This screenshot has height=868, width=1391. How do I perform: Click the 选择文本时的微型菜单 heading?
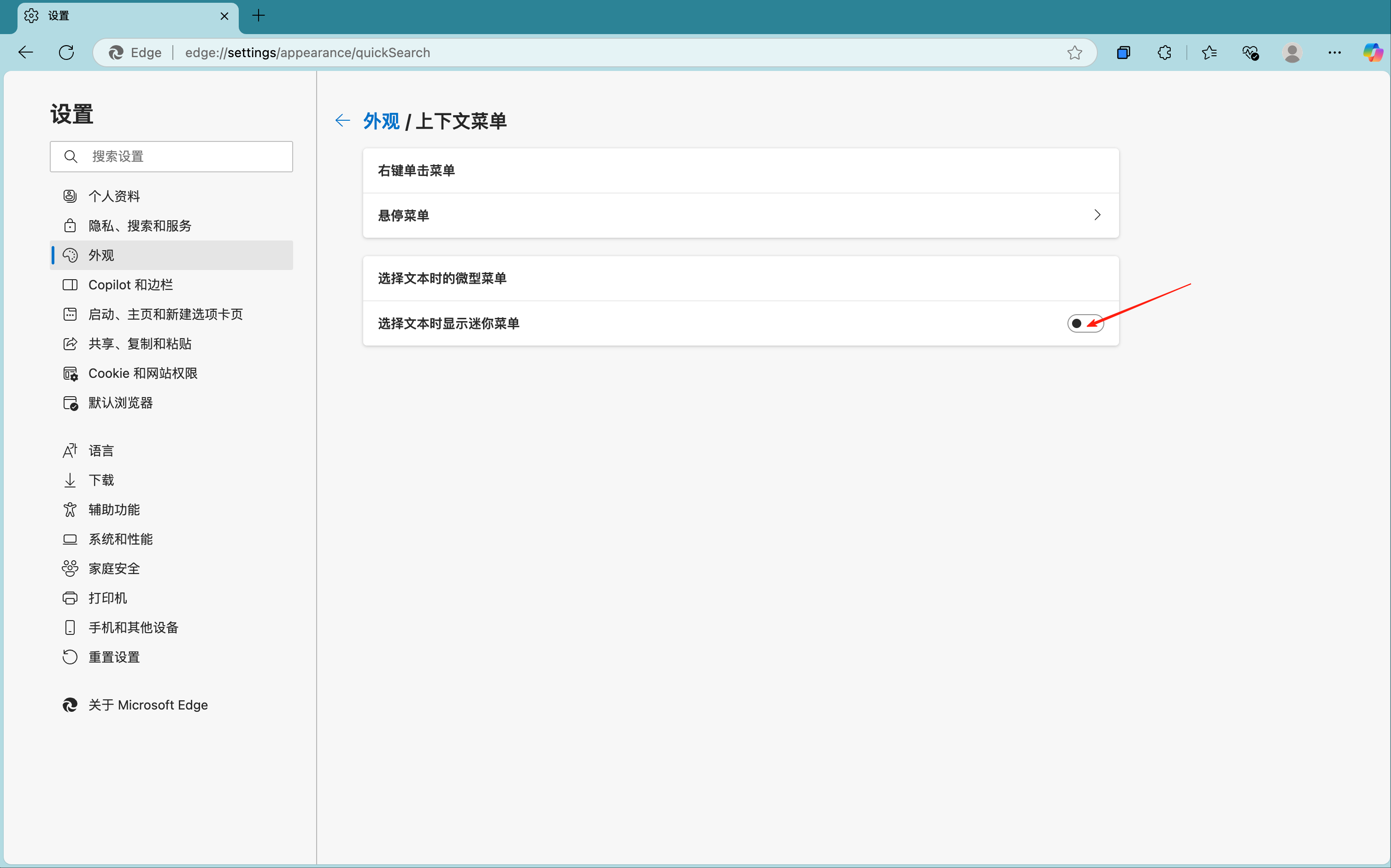click(442, 278)
